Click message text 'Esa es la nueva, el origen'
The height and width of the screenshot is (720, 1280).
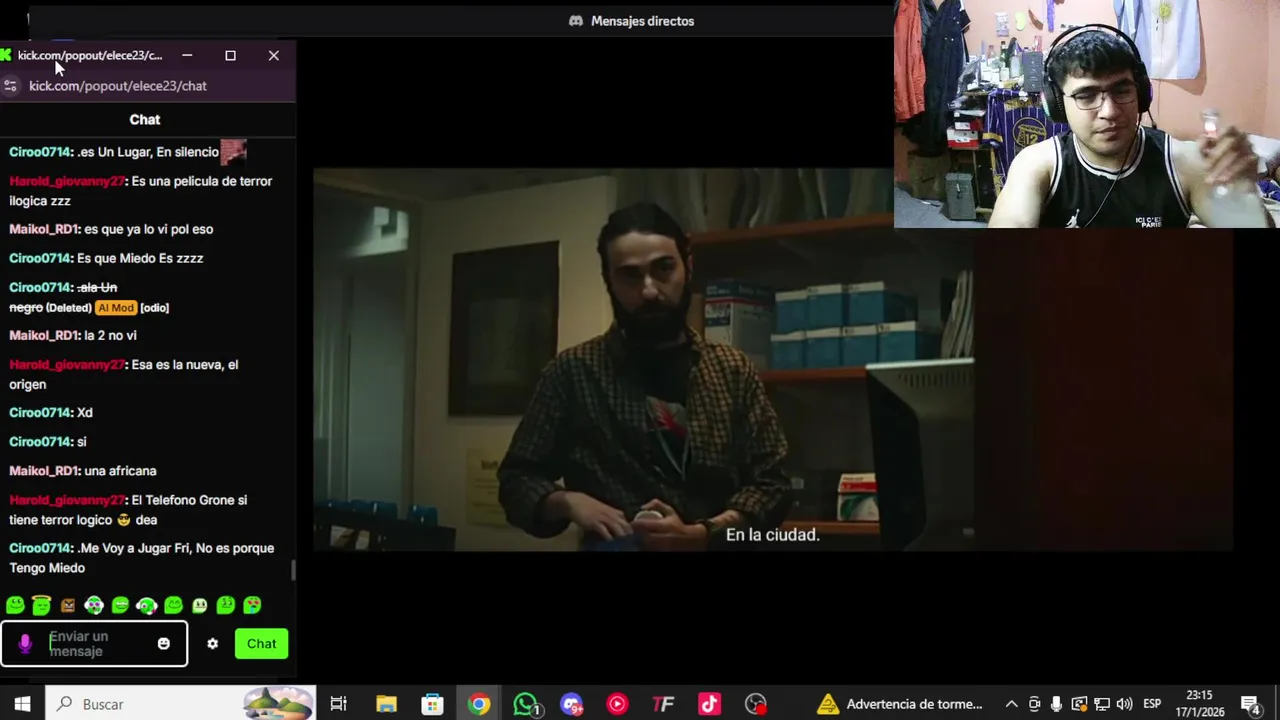[x=124, y=374]
